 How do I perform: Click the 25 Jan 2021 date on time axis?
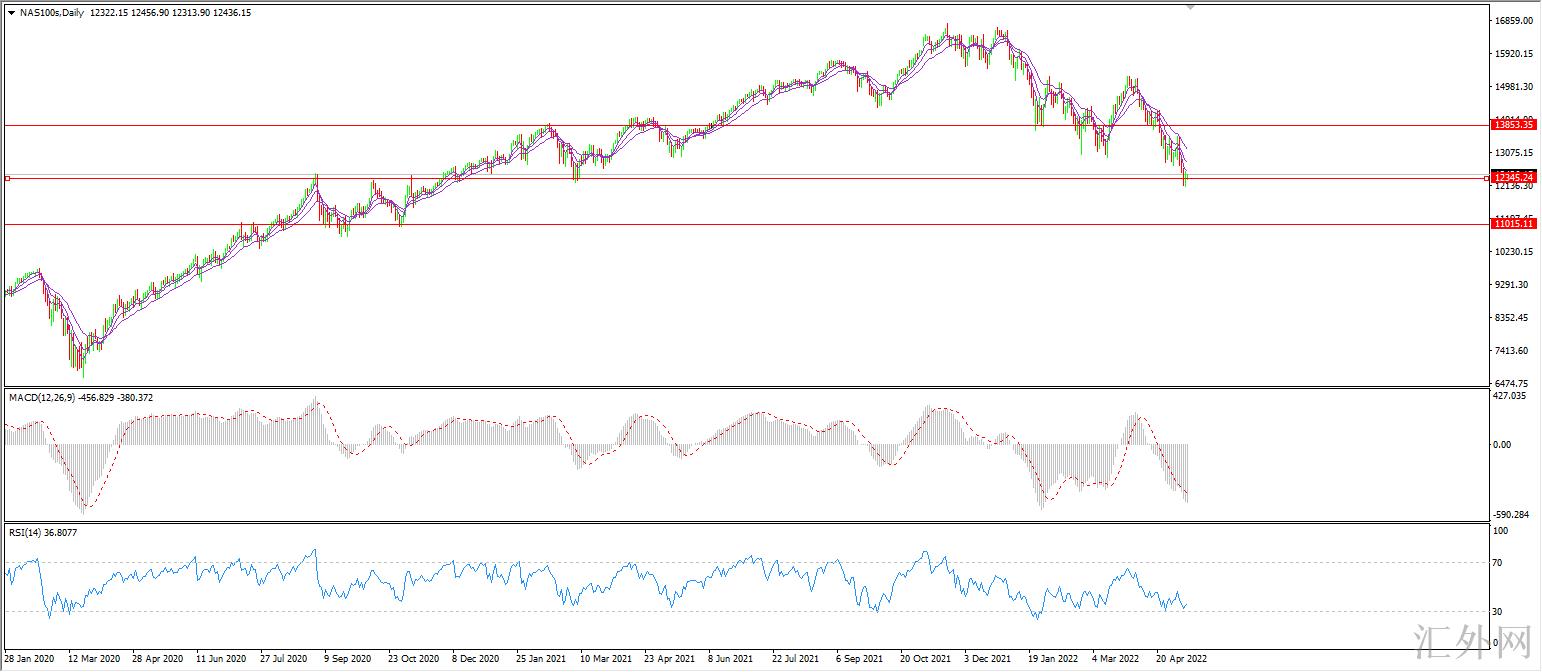point(541,659)
